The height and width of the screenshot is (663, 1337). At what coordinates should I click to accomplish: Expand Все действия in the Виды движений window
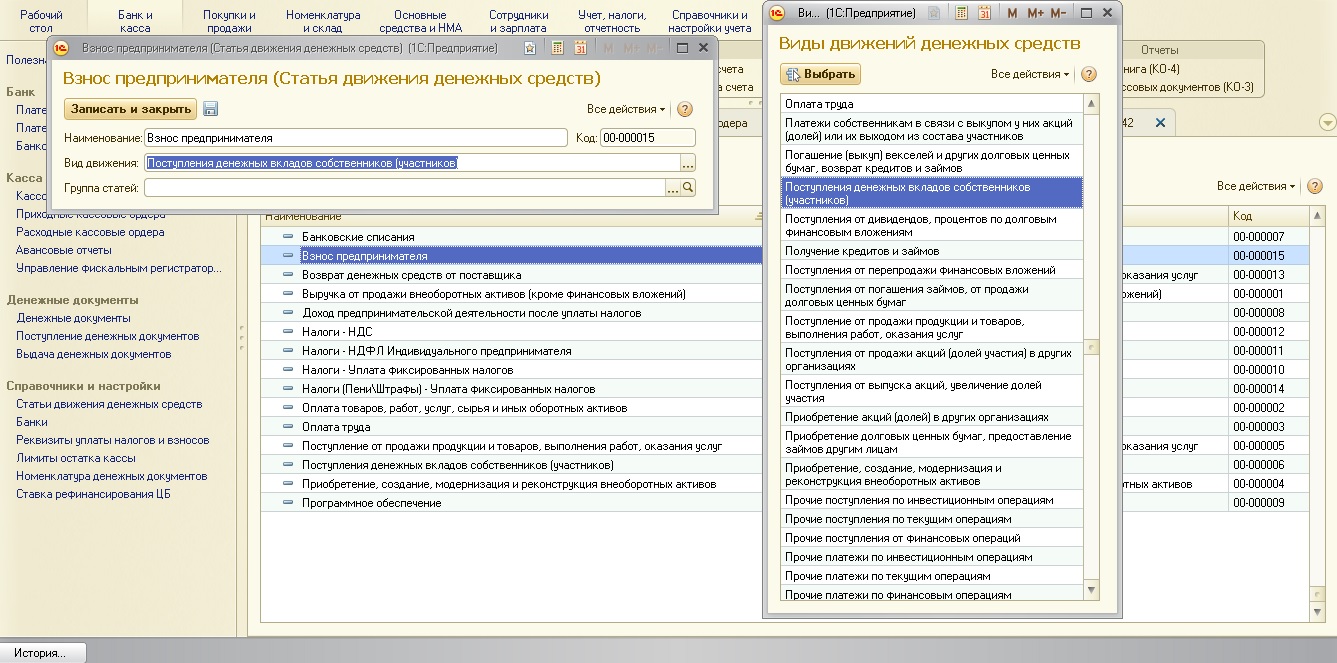coord(1030,74)
